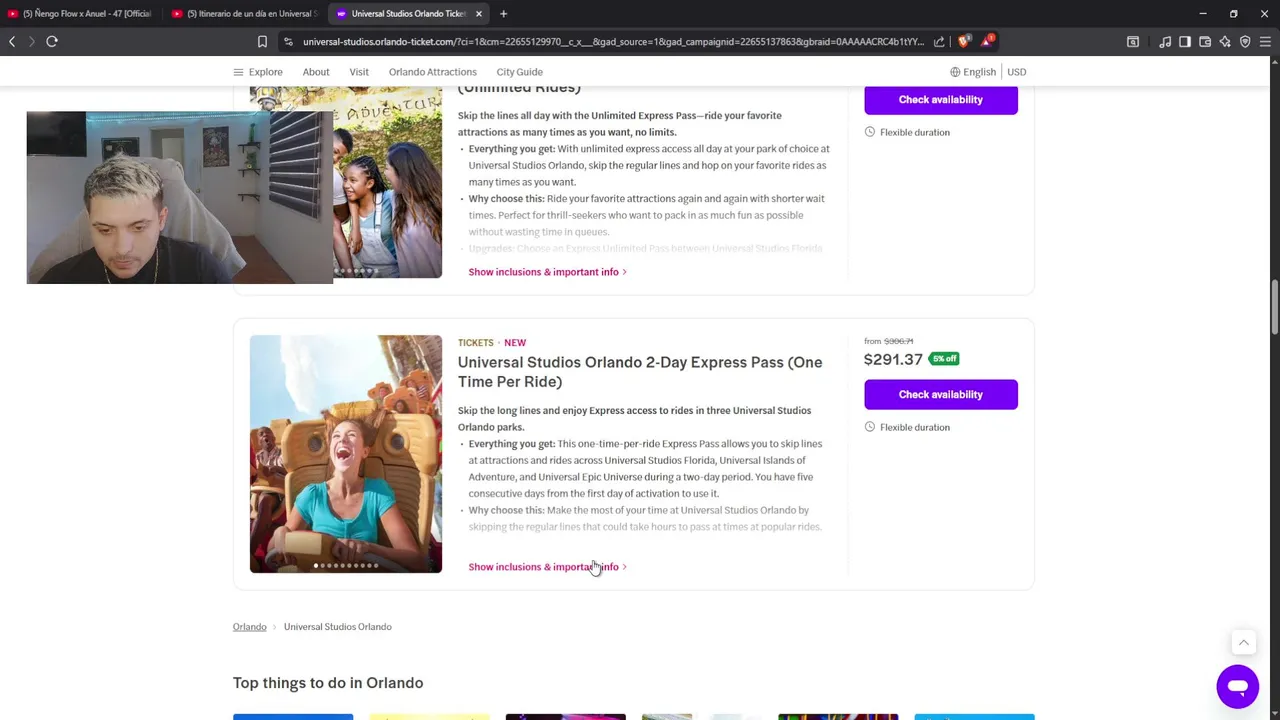The height and width of the screenshot is (720, 1280).
Task: Click the breadcrumb chevron separator after Orlando
Action: (x=275, y=627)
